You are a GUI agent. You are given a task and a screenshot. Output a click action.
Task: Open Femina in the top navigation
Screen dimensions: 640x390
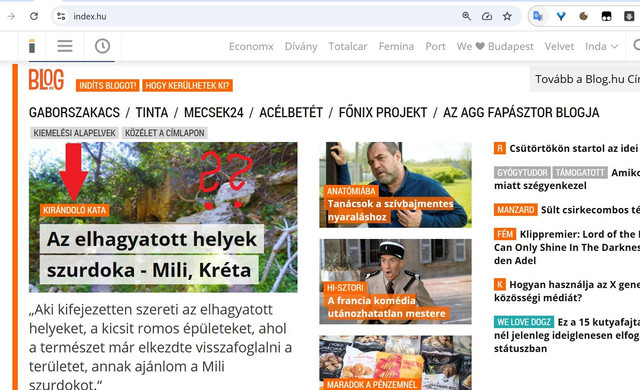click(x=396, y=47)
